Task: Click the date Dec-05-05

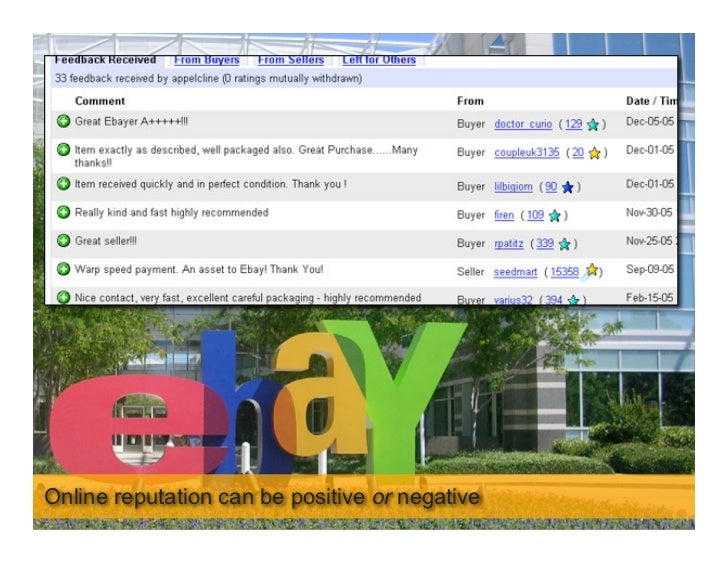Action: coord(650,121)
